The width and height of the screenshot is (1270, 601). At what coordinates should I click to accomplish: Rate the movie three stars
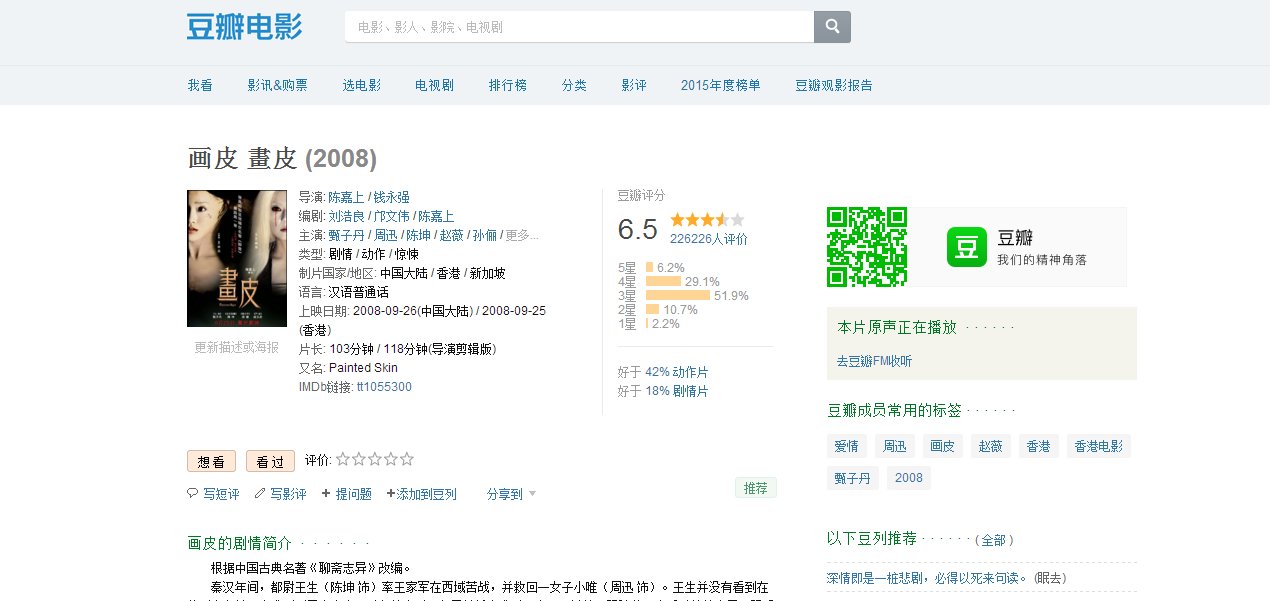(375, 459)
